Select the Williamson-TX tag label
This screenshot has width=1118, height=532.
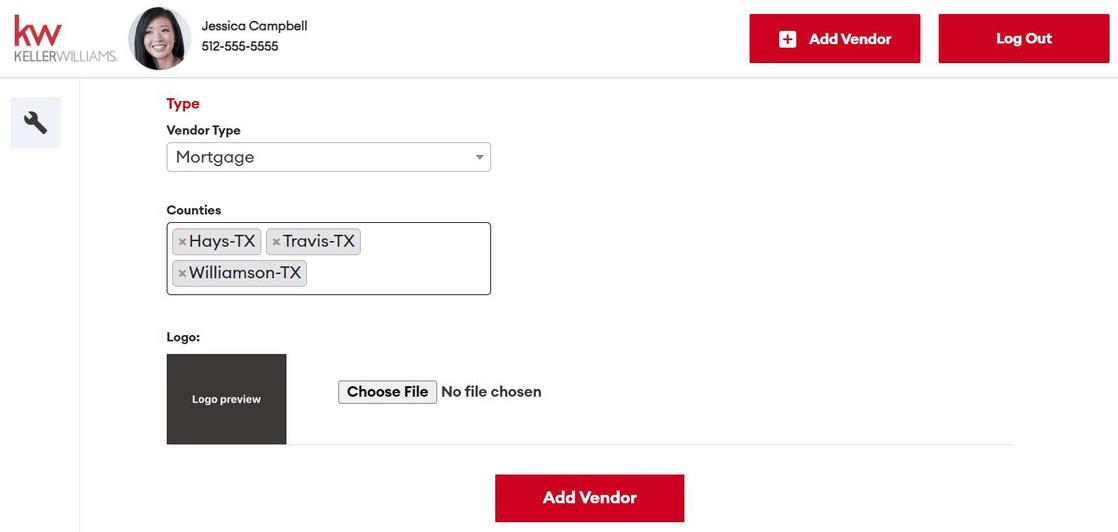click(245, 272)
